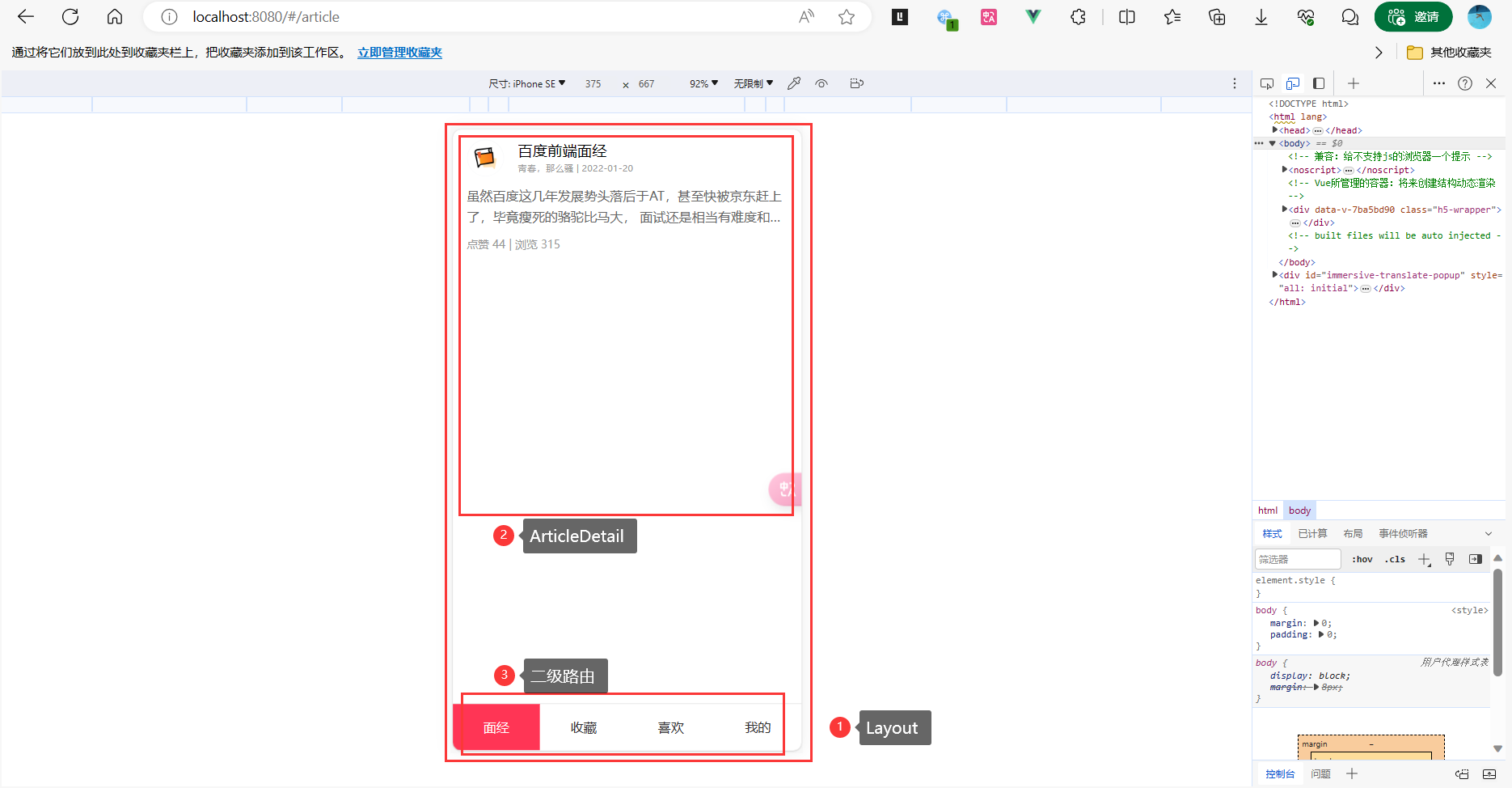Viewport: 1512px width, 788px height.
Task: Open device toolbar more options menu
Action: pyautogui.click(x=1235, y=83)
